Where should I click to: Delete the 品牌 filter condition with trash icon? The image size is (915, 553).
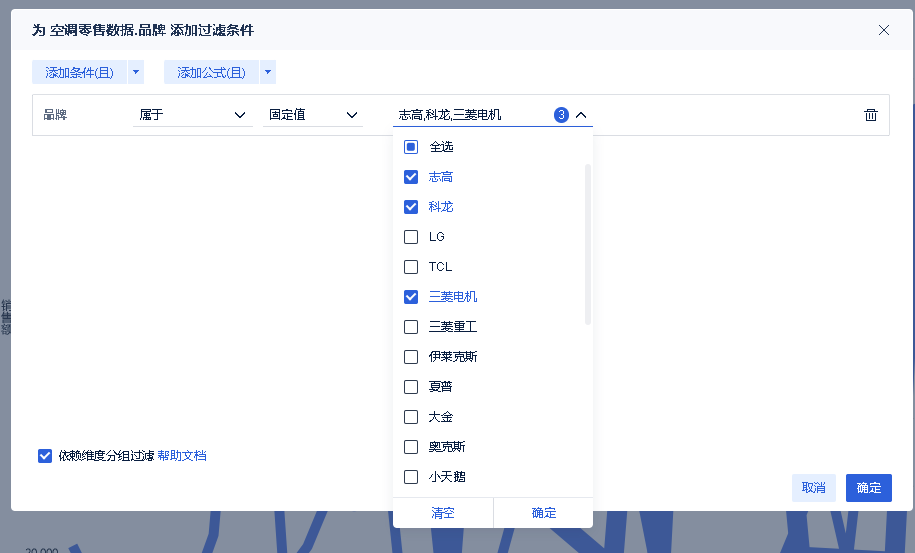tap(871, 115)
